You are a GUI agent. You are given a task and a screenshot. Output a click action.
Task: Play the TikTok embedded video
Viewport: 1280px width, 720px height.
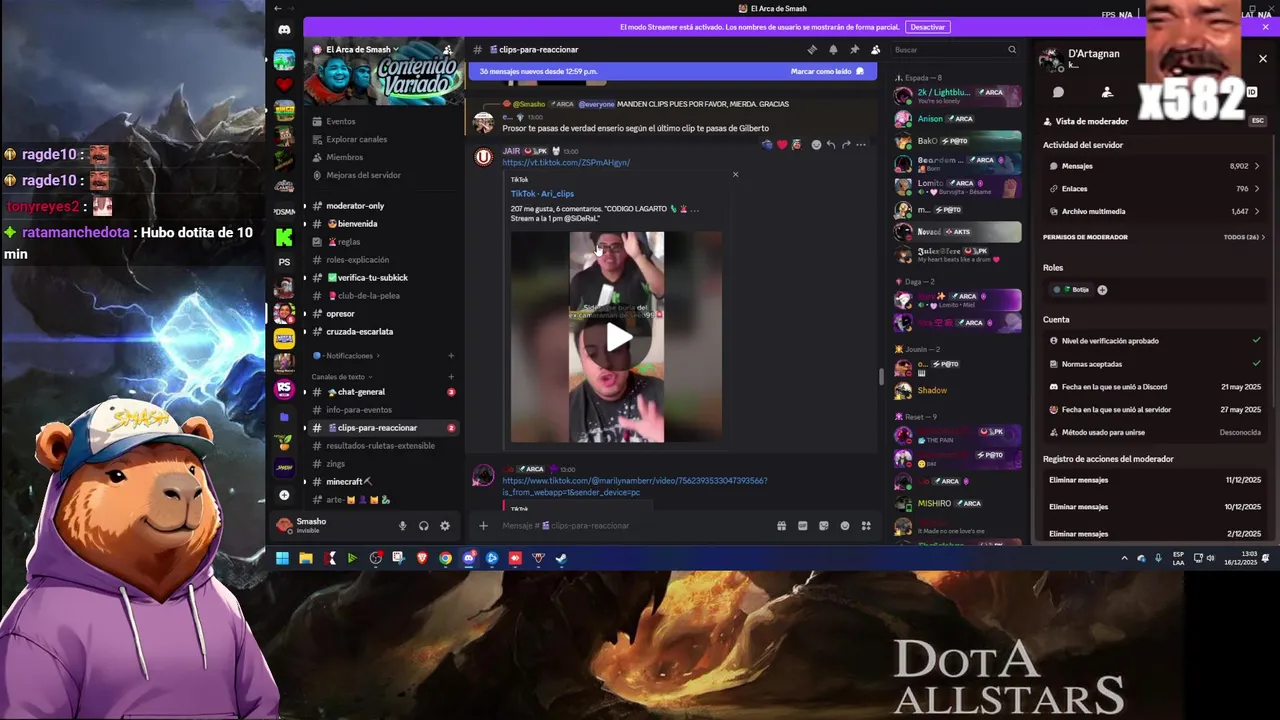tap(617, 337)
